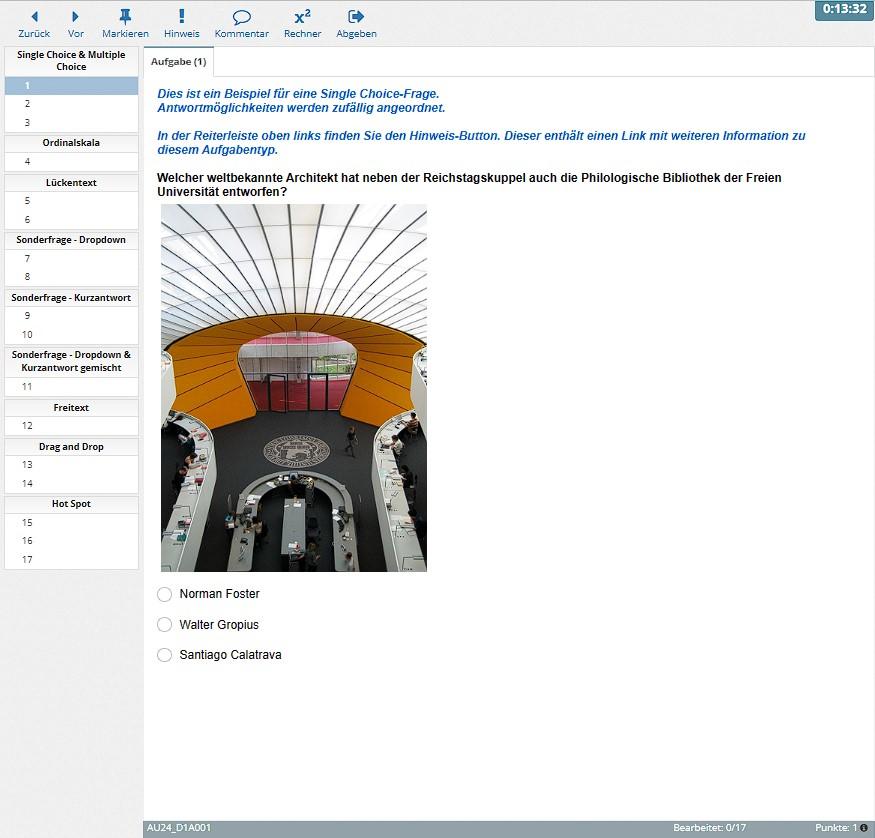Mark question using Markieren pin icon
Image resolution: width=875 pixels, height=838 pixels.
tap(125, 17)
